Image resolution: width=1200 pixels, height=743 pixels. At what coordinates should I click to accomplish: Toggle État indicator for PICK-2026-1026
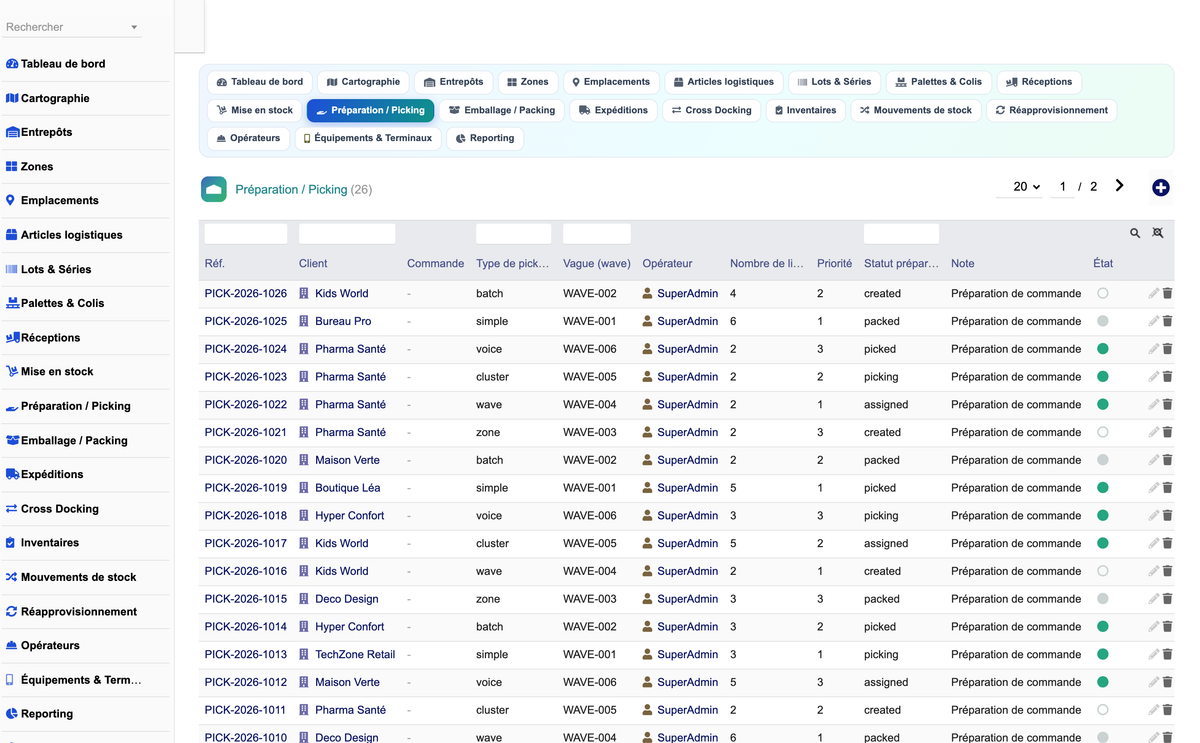[1103, 294]
